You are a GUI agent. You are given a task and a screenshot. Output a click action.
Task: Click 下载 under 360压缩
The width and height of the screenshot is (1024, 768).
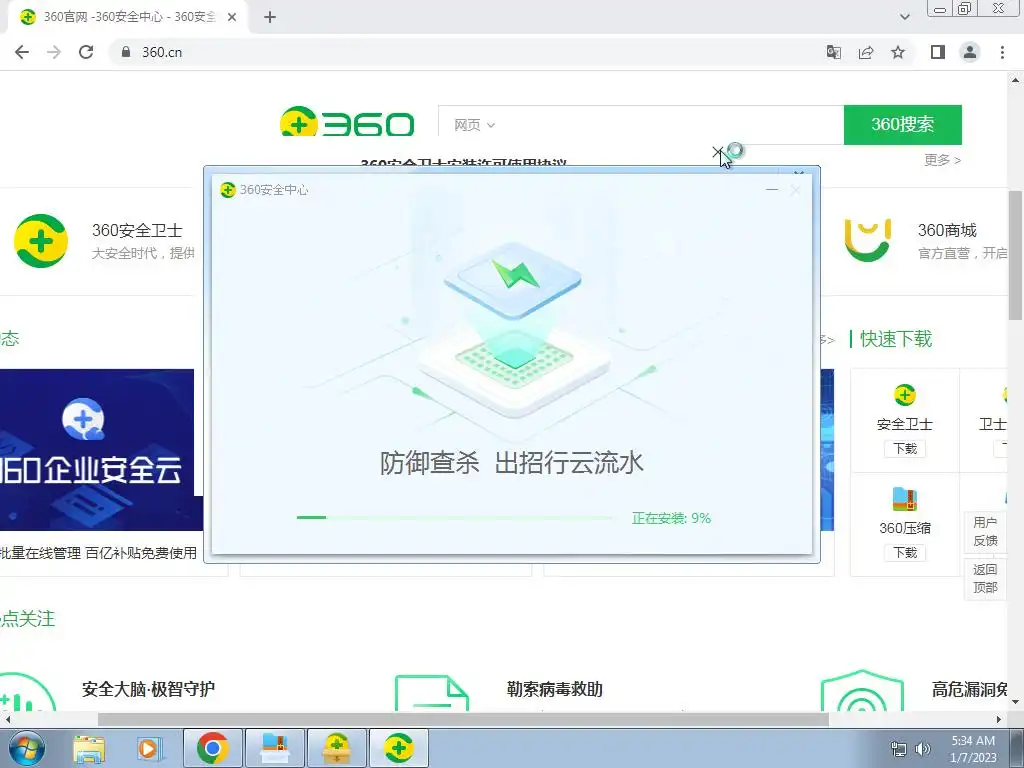coord(905,552)
